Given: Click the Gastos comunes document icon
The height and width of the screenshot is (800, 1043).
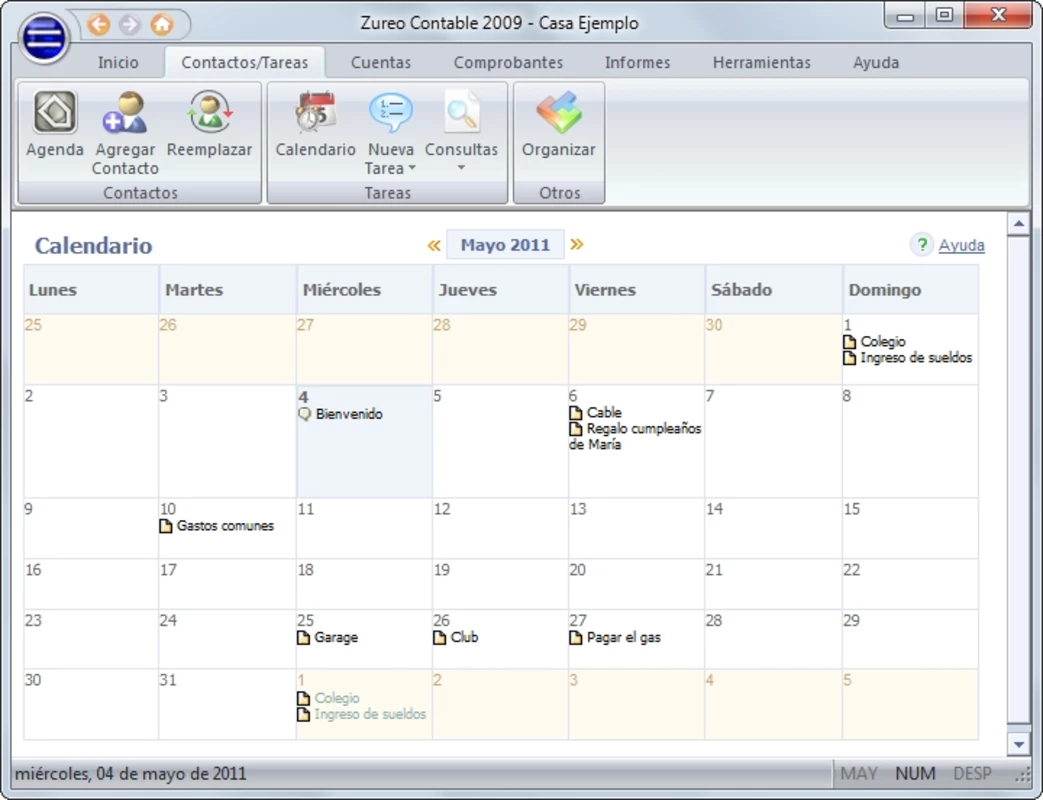Looking at the screenshot, I should [166, 526].
